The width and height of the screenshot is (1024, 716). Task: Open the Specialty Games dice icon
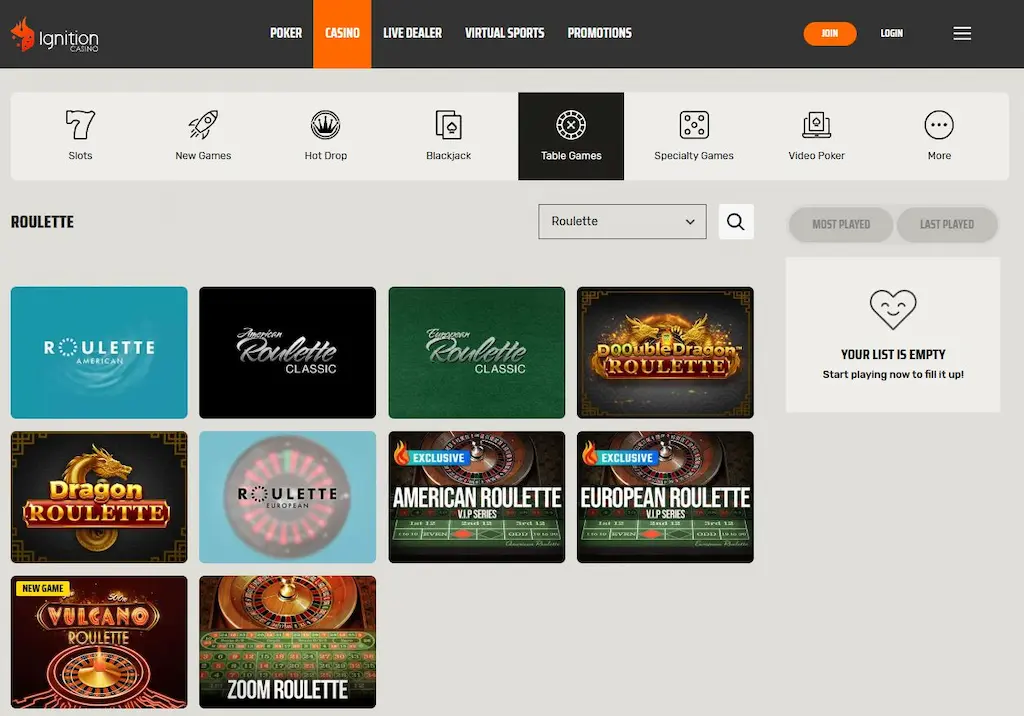(694, 125)
